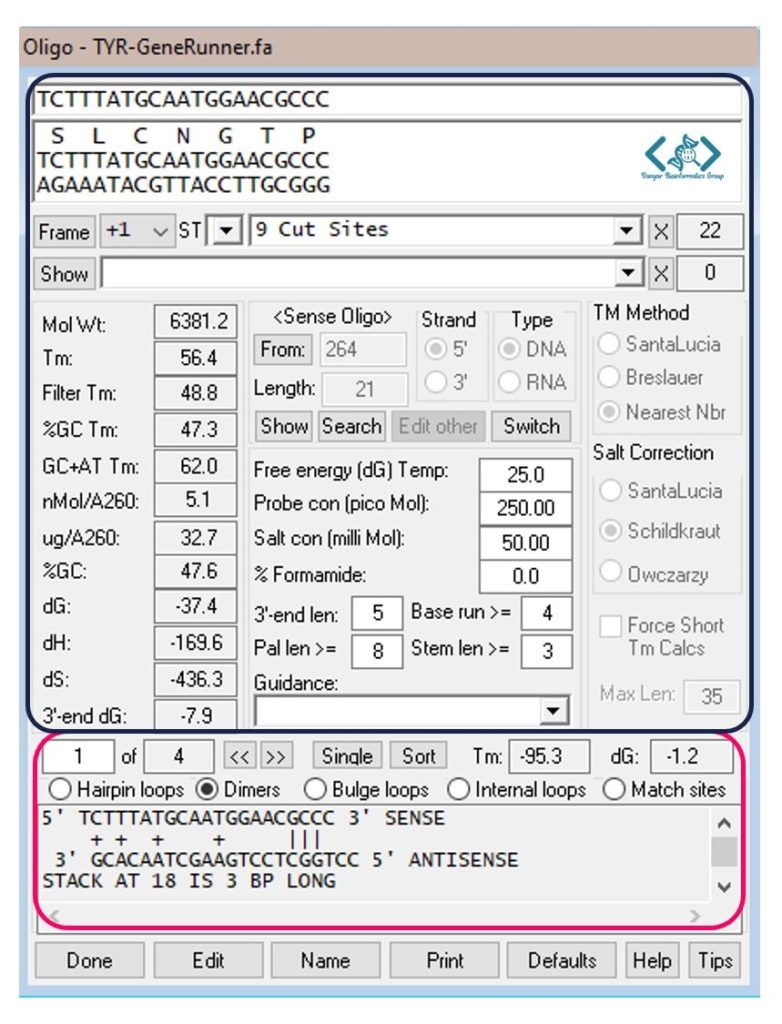
Task: Click the 3'-end dG value -7.9
Action: [x=195, y=715]
